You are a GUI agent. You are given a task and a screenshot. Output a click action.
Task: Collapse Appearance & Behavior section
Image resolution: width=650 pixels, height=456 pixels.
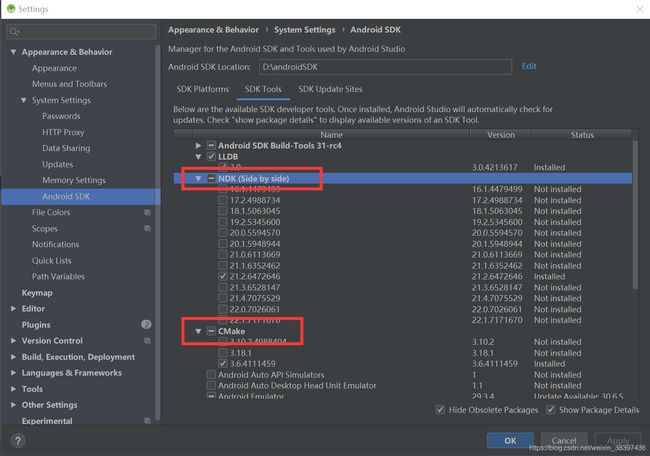tap(13, 52)
